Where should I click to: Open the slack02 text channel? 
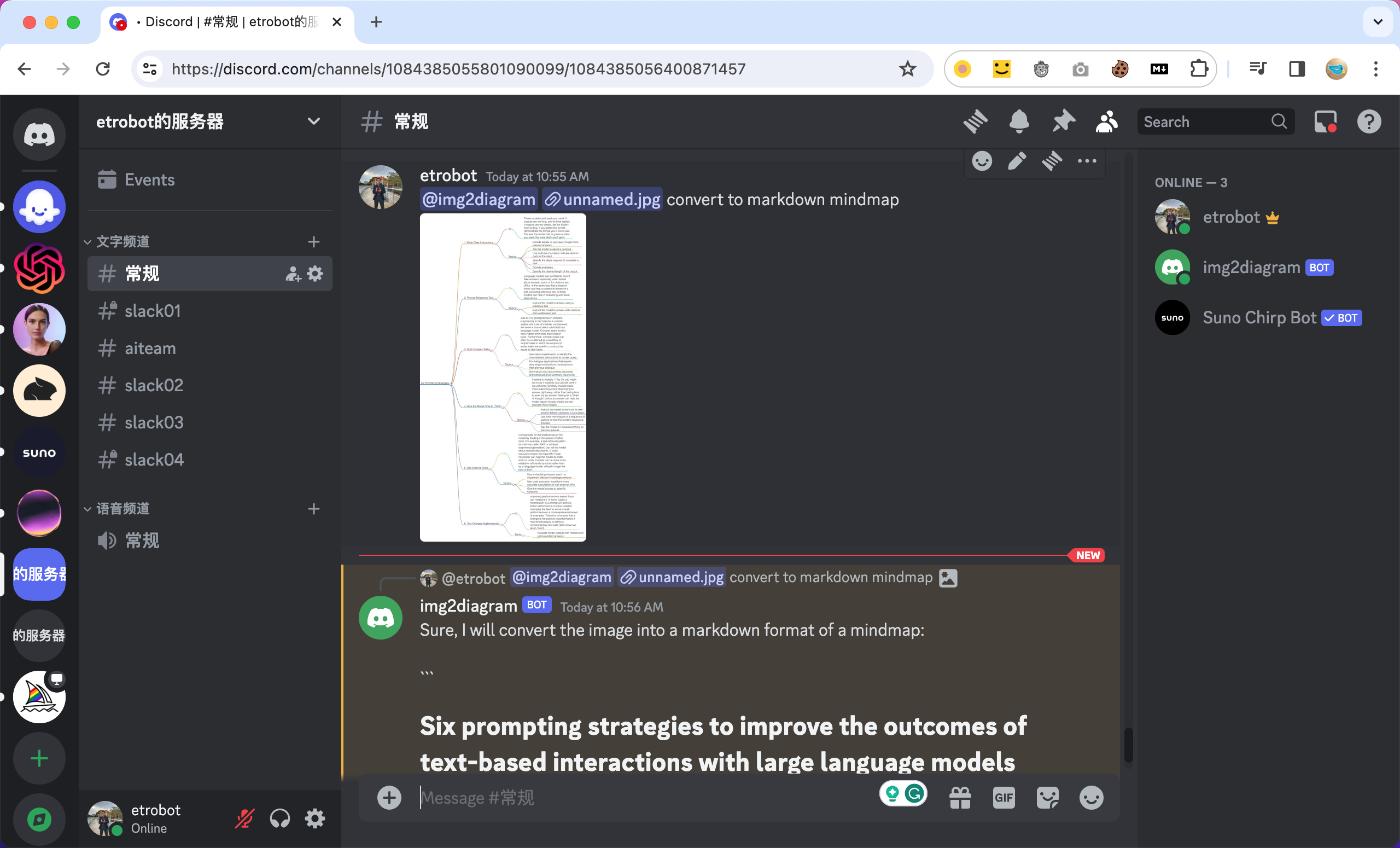(x=154, y=385)
